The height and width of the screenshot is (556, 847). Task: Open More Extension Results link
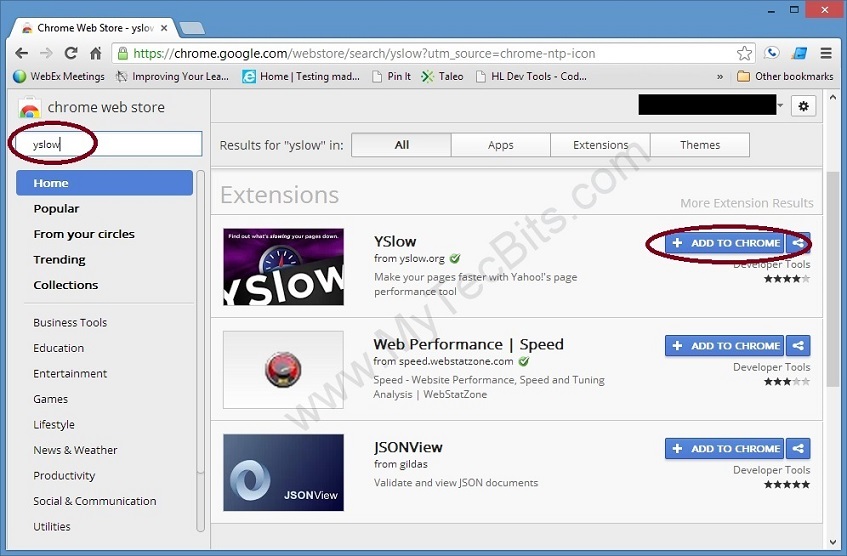[x=747, y=203]
